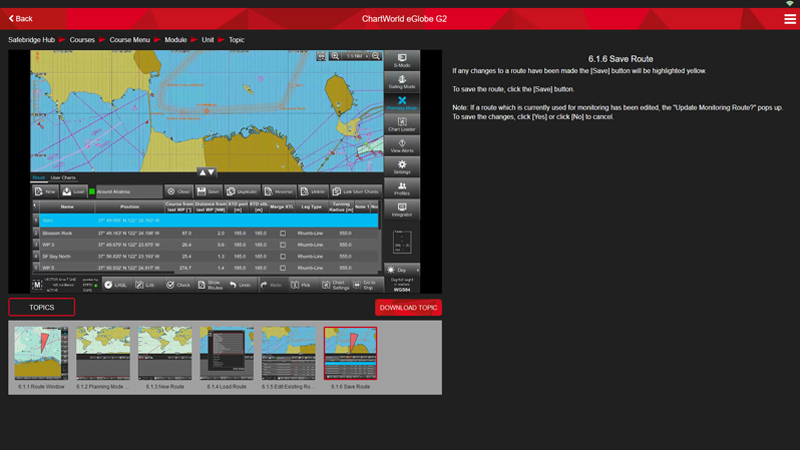
Task: Click the Download Topic button
Action: coord(408,307)
